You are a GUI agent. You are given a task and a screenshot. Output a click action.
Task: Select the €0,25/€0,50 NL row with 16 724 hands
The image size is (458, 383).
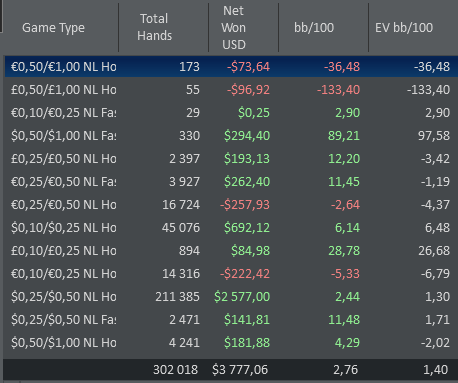(x=231, y=205)
